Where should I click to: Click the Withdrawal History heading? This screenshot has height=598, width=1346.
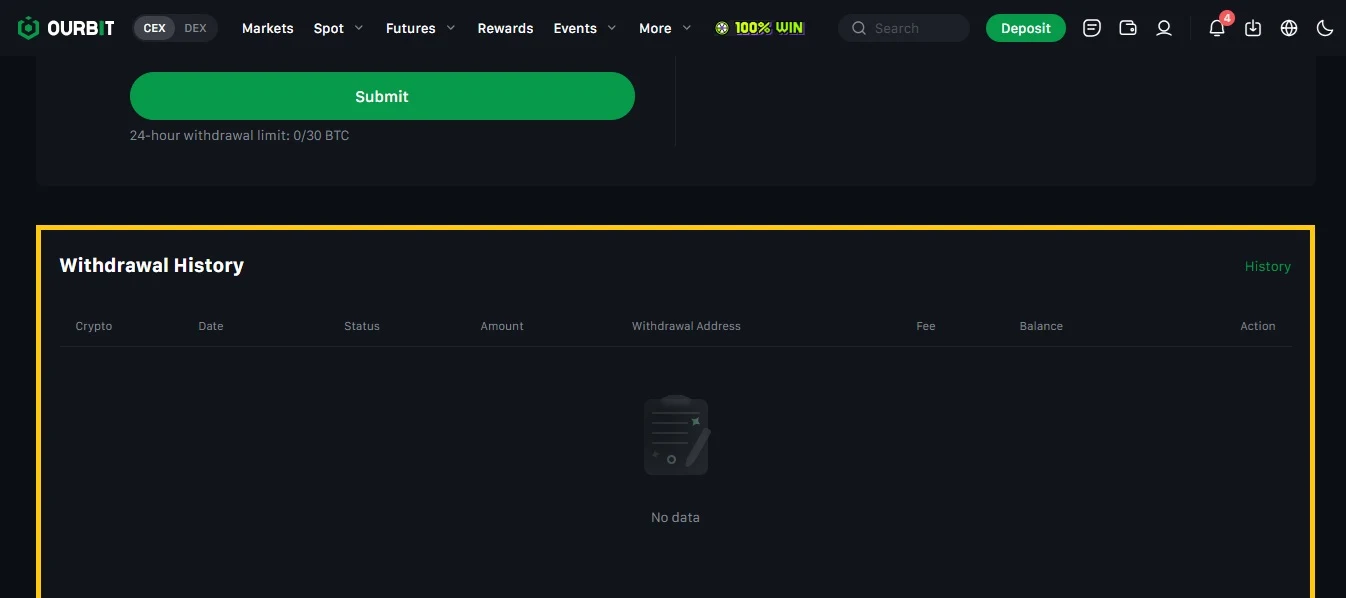(152, 265)
